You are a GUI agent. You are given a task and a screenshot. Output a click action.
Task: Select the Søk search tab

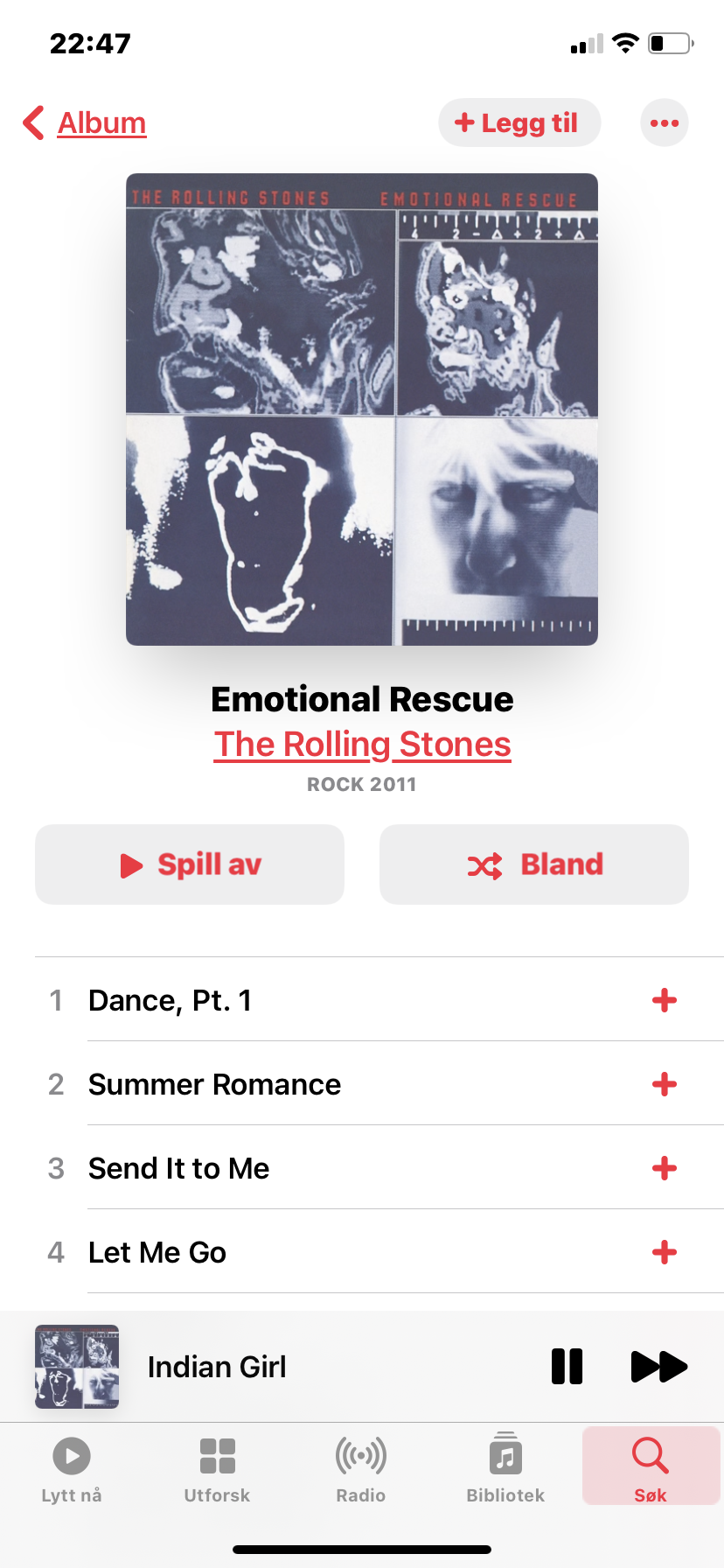coord(651,1466)
